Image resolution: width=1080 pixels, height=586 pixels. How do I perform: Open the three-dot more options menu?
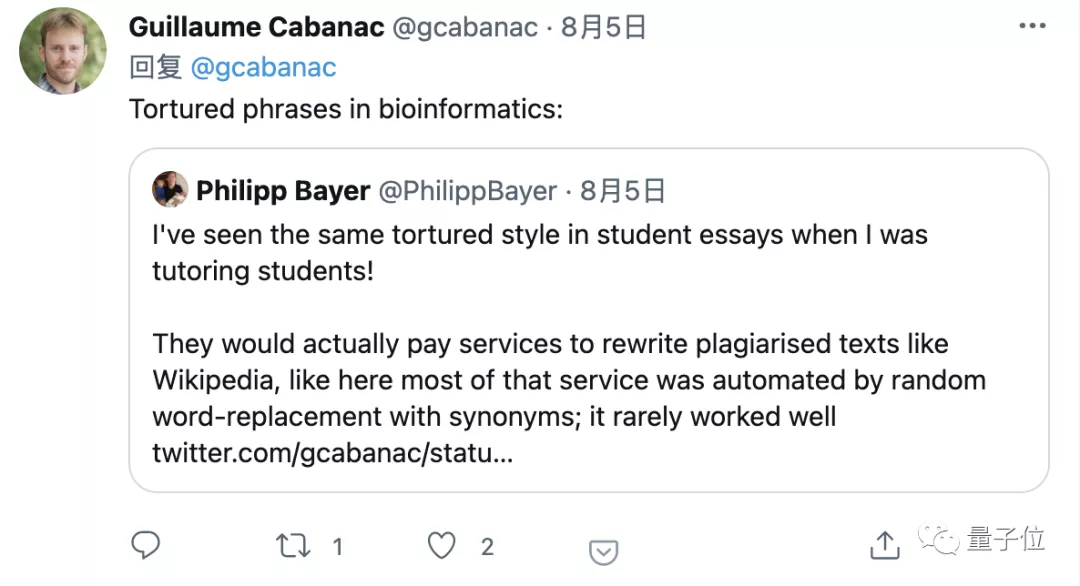click(1032, 25)
